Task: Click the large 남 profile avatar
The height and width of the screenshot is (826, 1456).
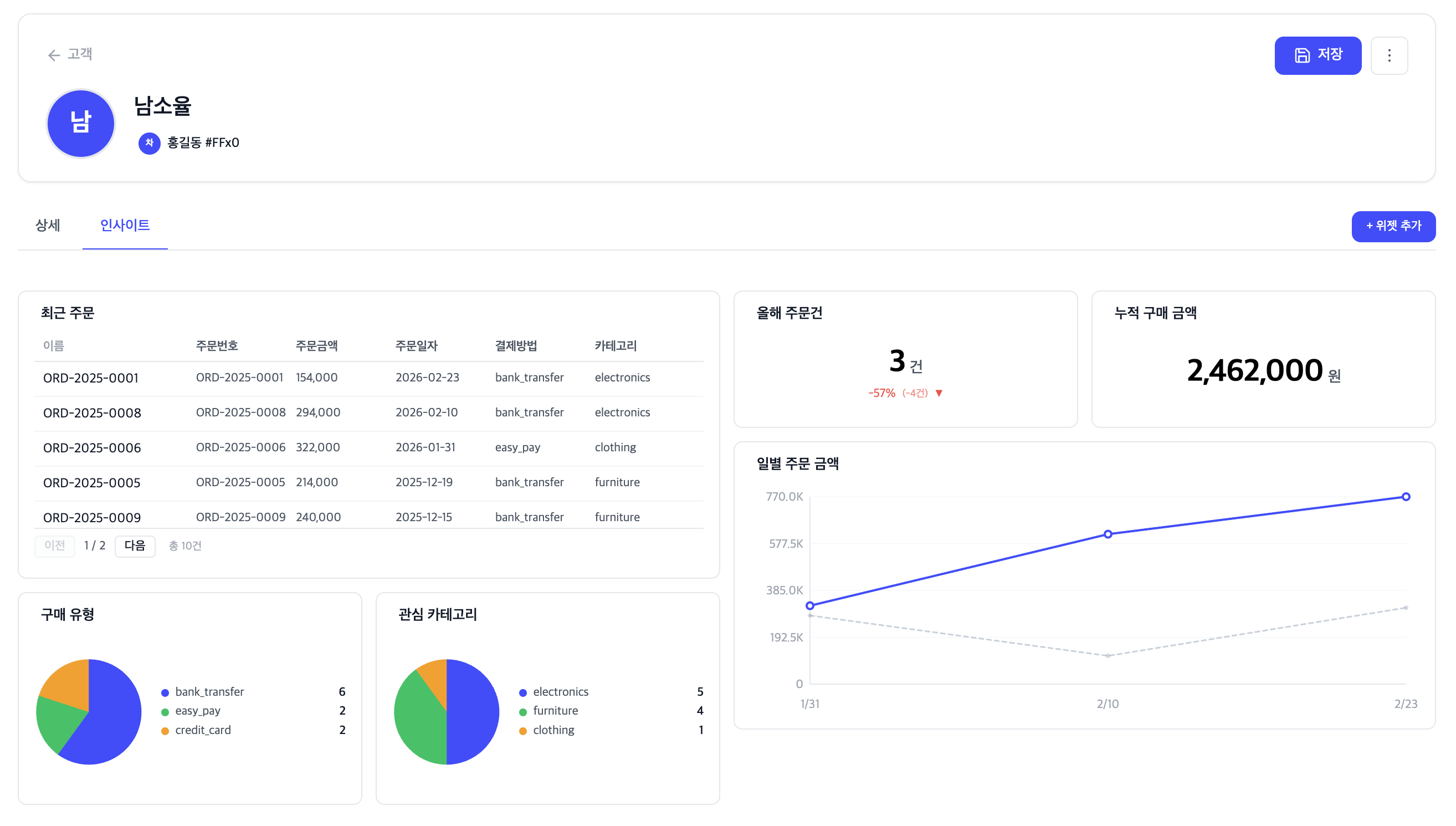Action: click(x=80, y=123)
